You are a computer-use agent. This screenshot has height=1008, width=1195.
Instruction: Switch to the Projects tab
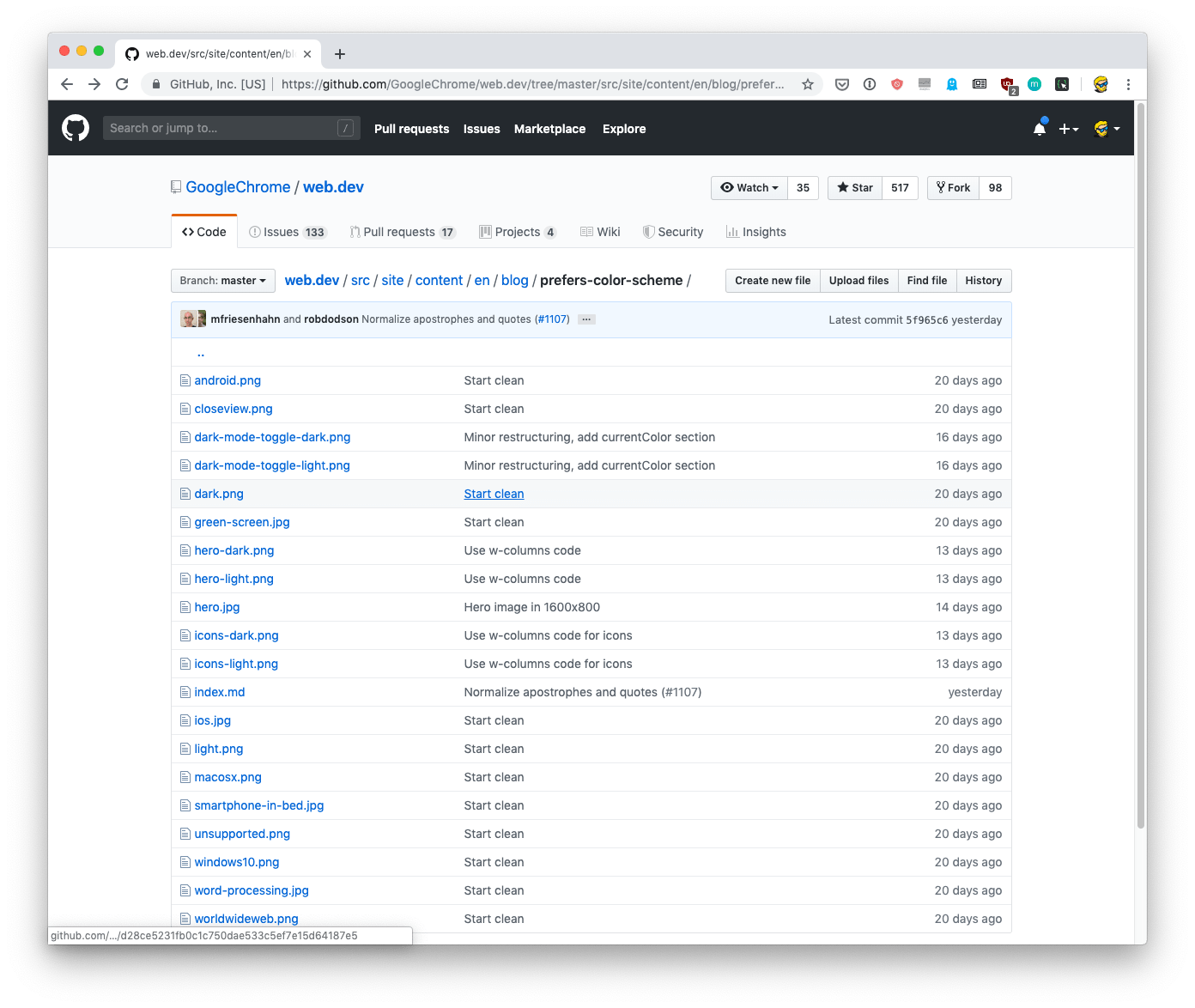[x=518, y=231]
